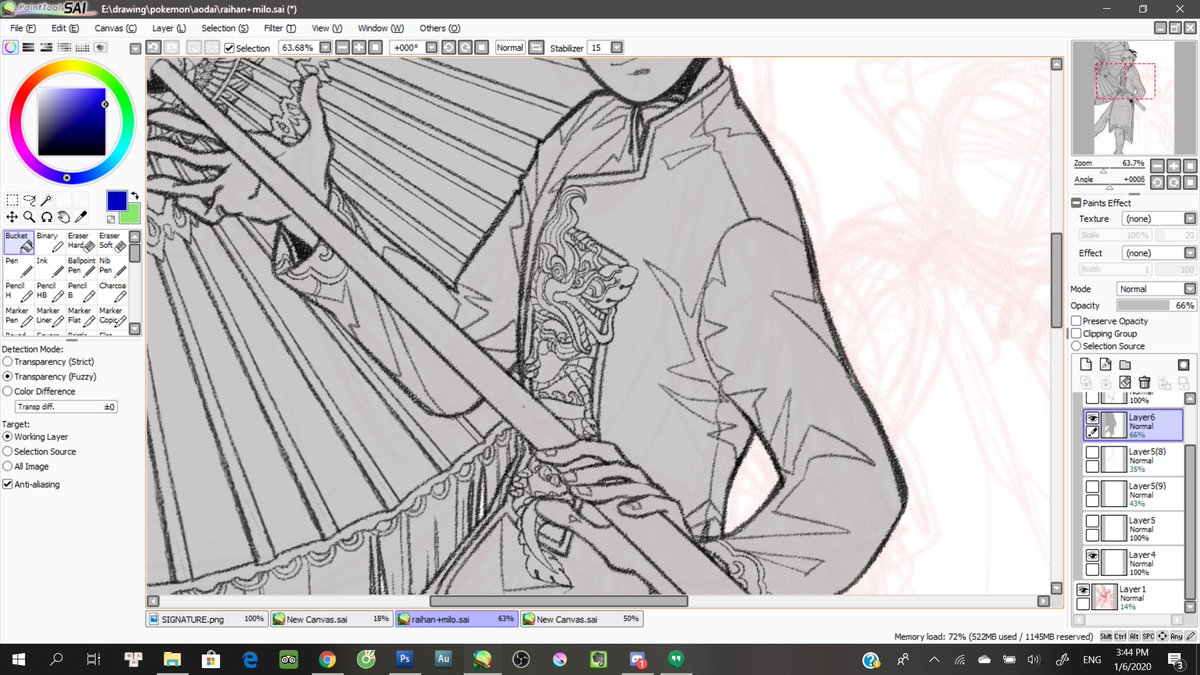
Task: Select the Layer5(9) row
Action: (1133, 494)
